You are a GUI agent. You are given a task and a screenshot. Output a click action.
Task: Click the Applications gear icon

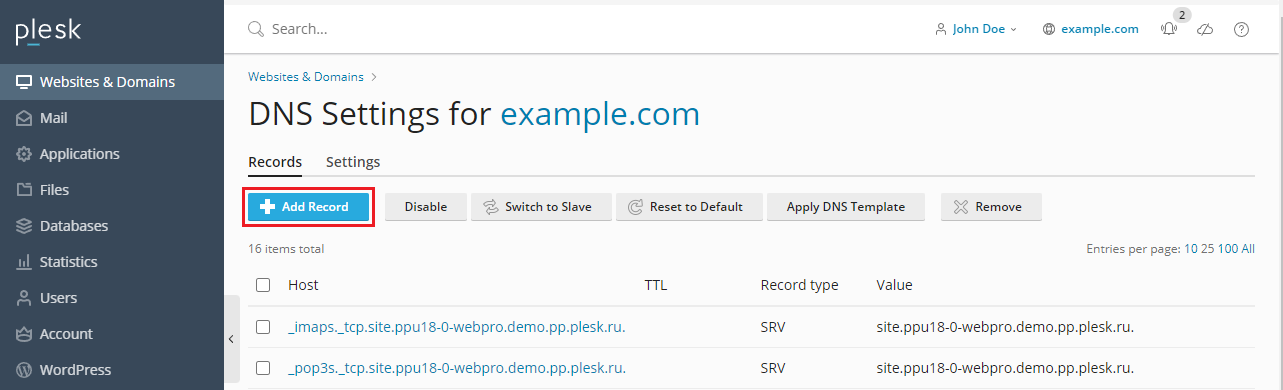tap(24, 154)
